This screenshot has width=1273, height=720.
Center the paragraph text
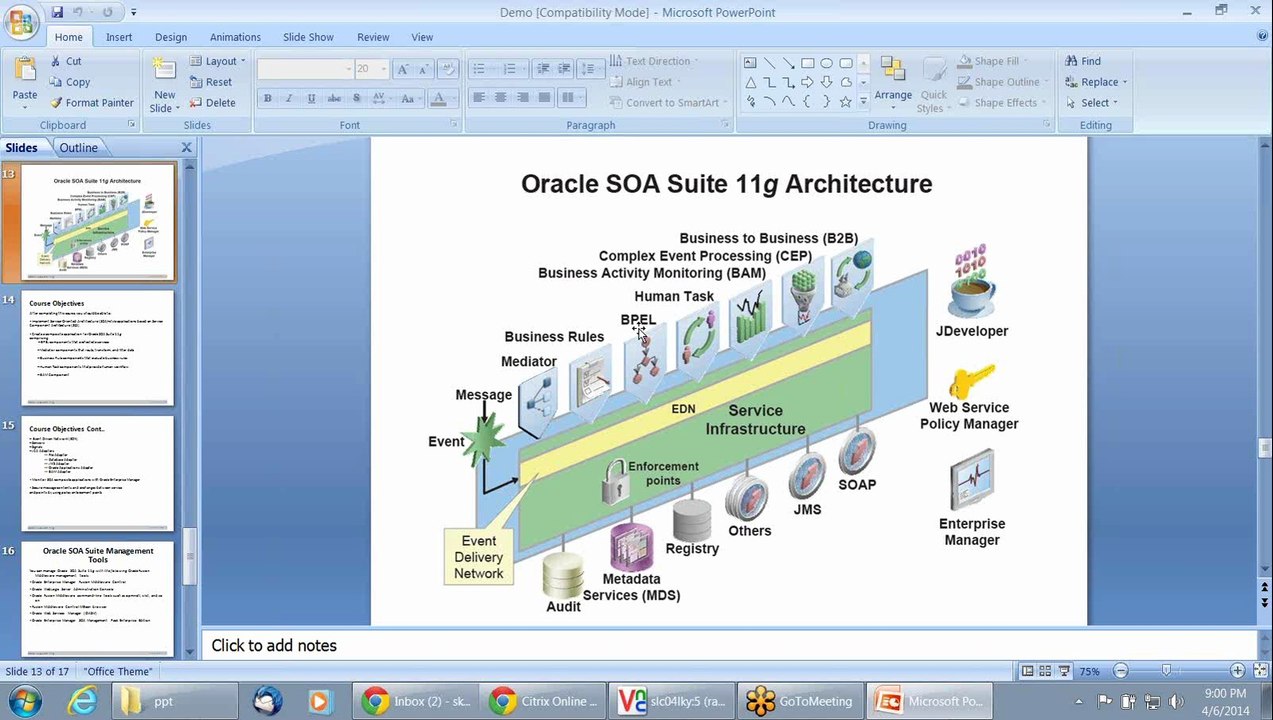click(500, 98)
